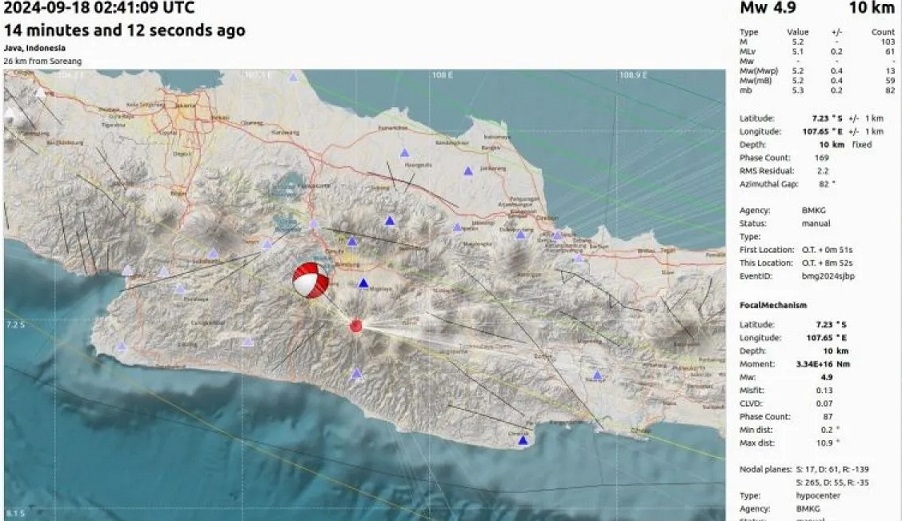Image resolution: width=902 pixels, height=521 pixels.
Task: Click the '8.1 S' latitude grid label
Action: pos(16,514)
